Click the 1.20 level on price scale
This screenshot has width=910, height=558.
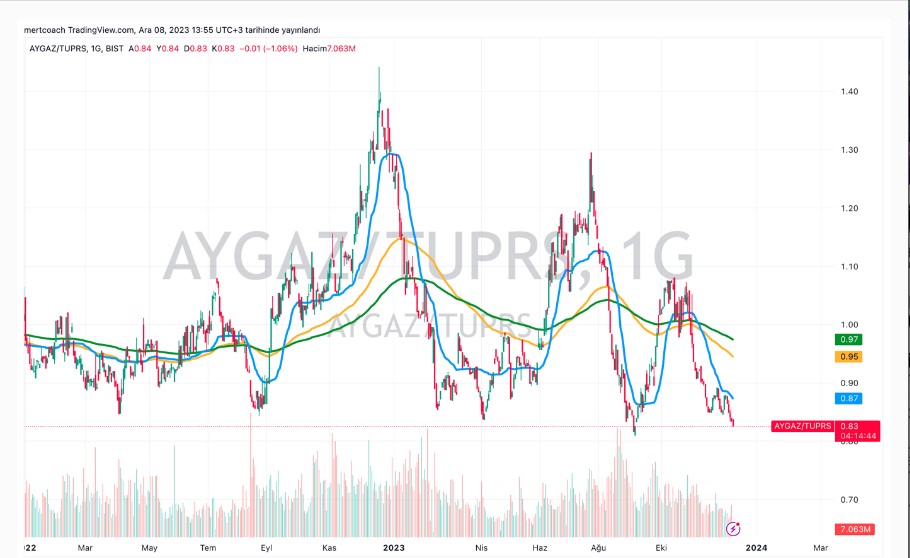(x=850, y=208)
